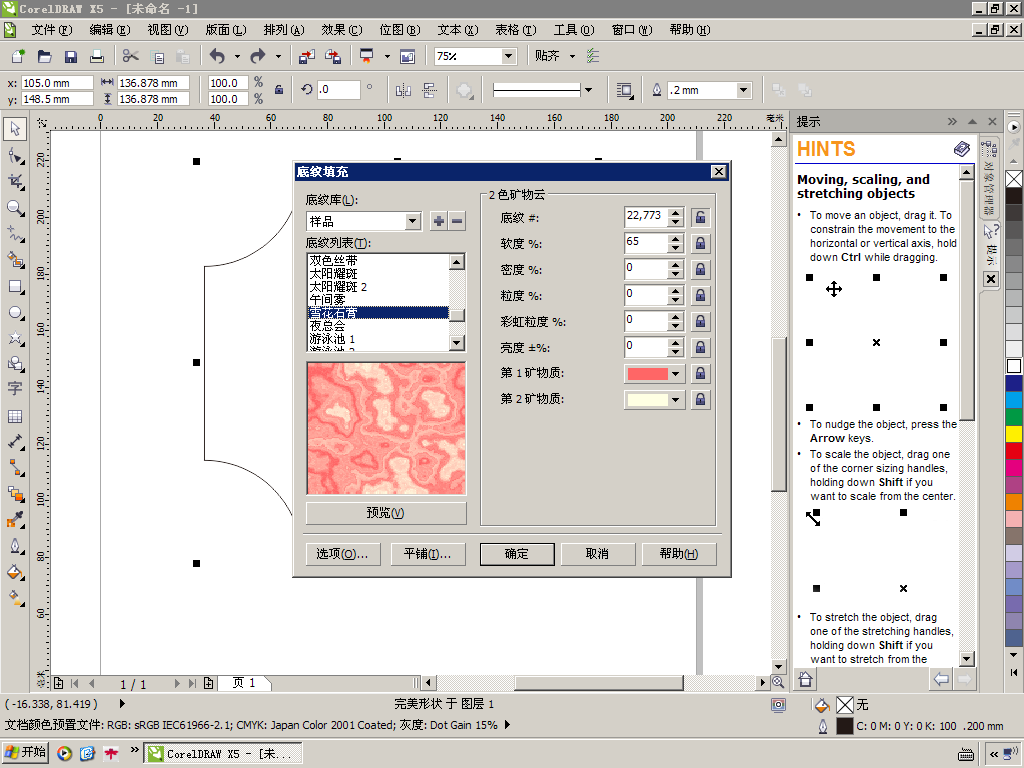Open the 效果(C) menu
Screen dimensions: 1024x768
tap(342, 30)
